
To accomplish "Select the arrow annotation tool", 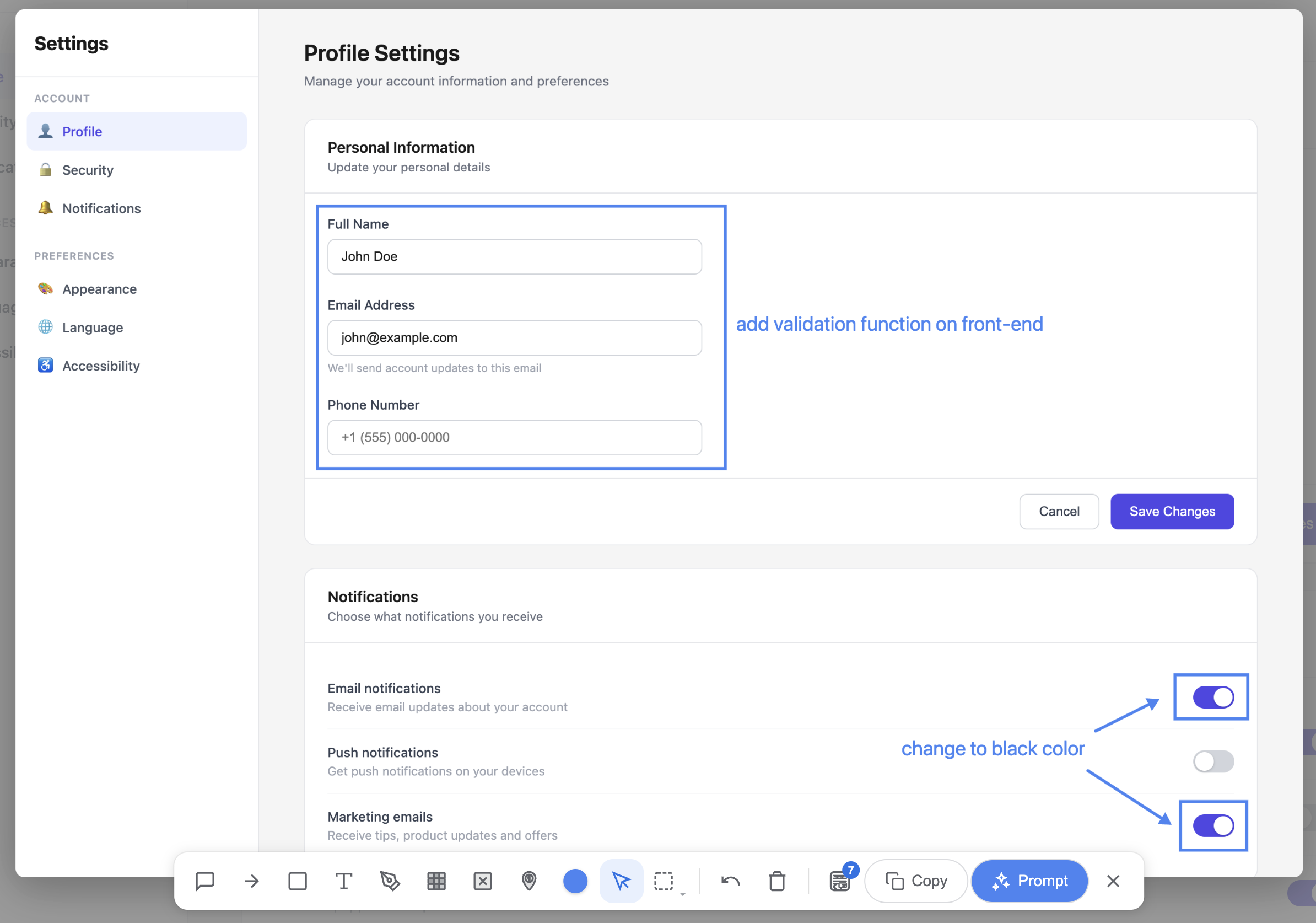I will coord(251,881).
